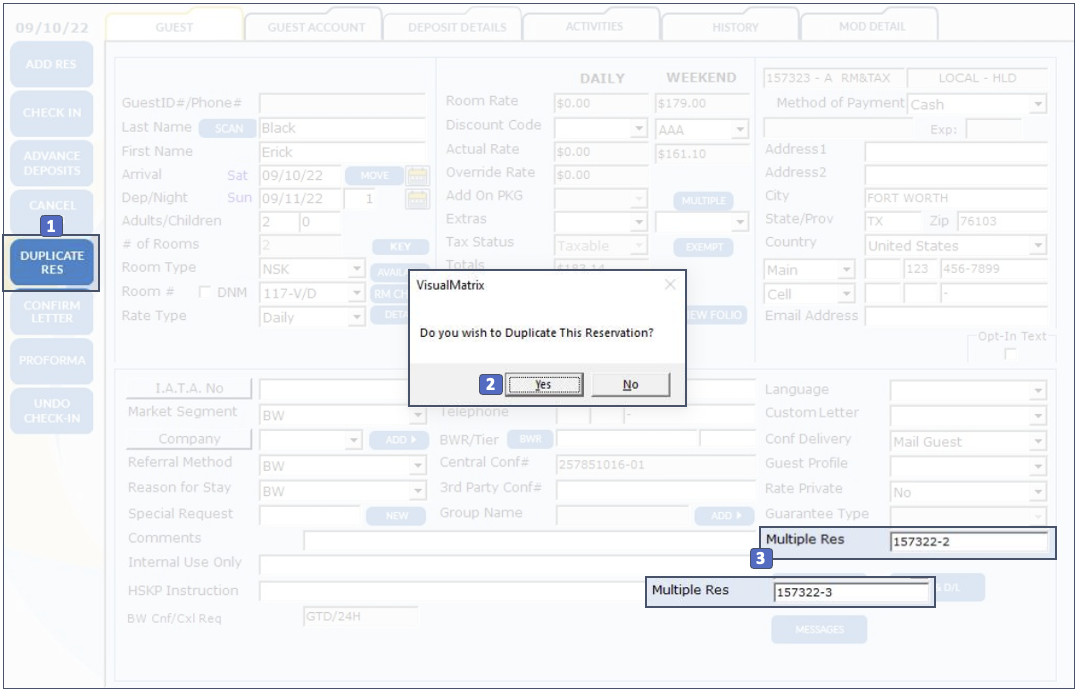1079x692 pixels.
Task: Open the Country dropdown showing United States
Action: [1038, 246]
